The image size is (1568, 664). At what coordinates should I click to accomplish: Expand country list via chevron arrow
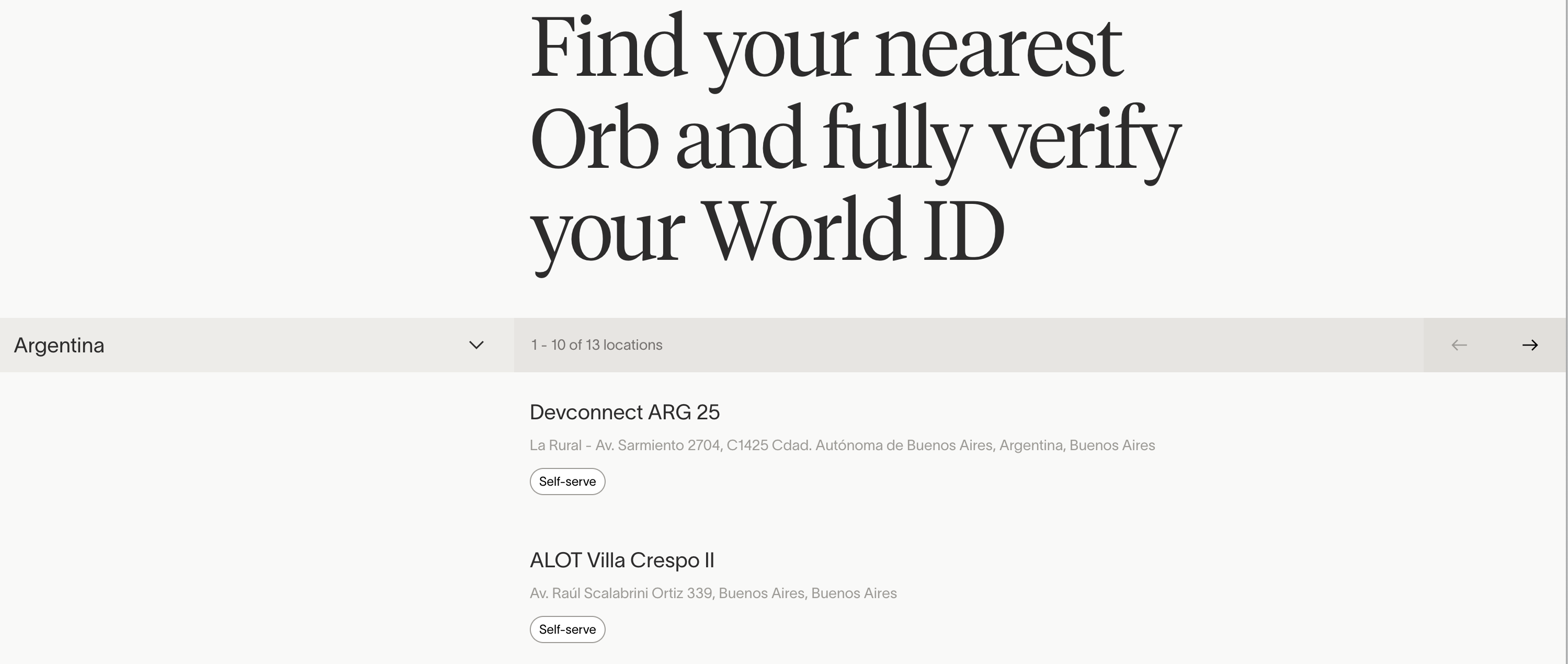click(476, 345)
